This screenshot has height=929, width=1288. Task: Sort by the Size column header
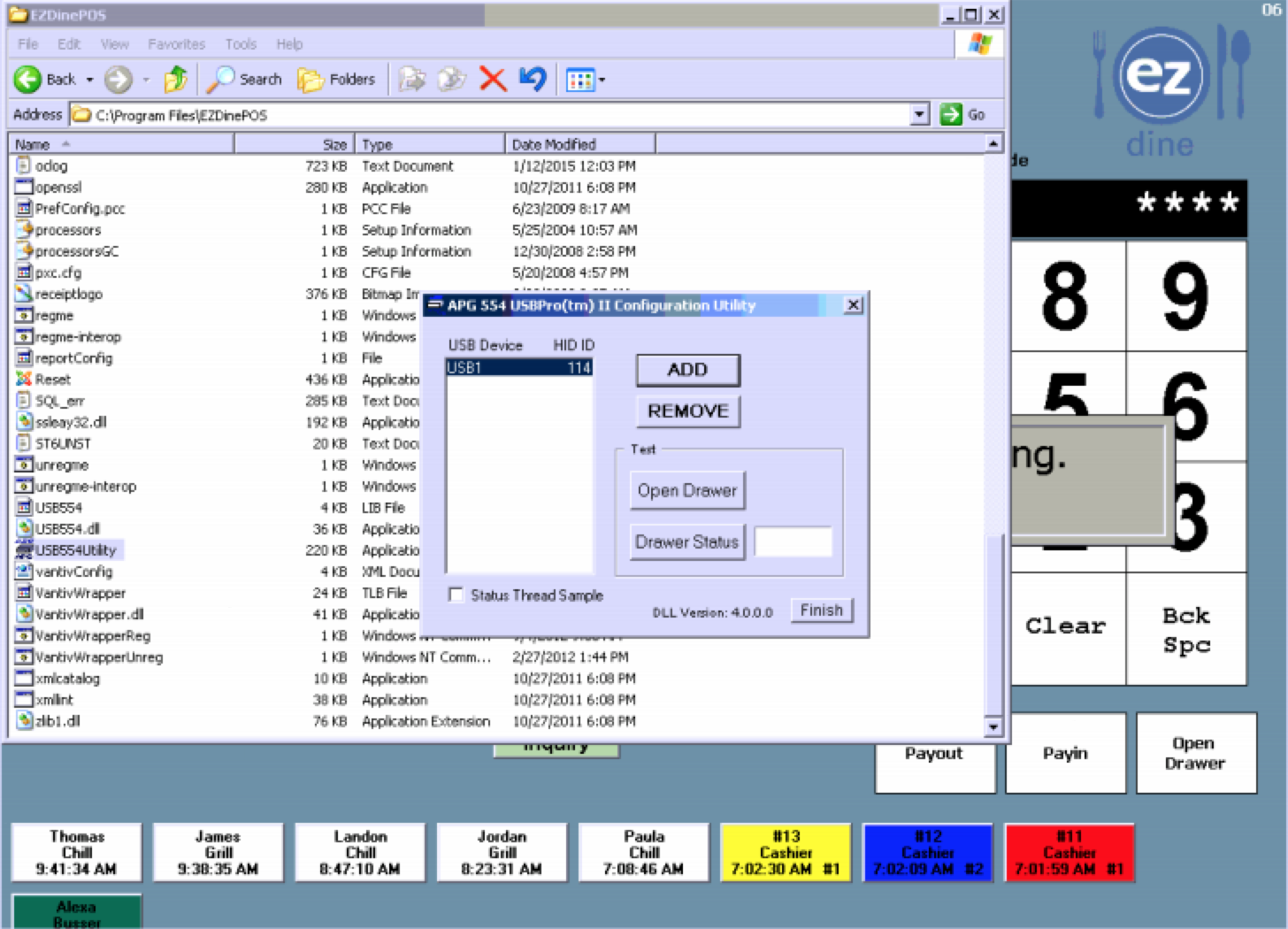click(295, 144)
